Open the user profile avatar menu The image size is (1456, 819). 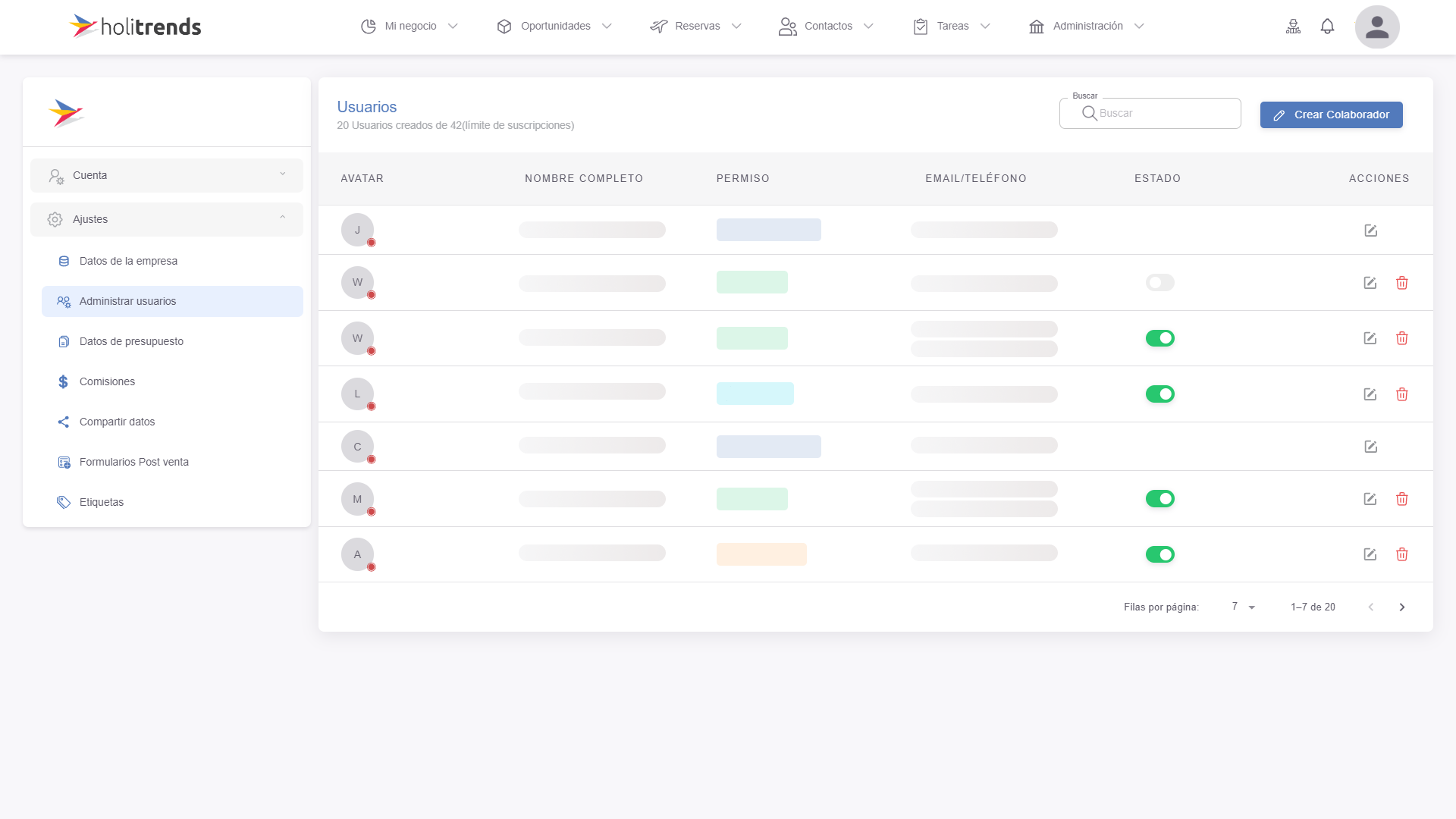pos(1377,27)
